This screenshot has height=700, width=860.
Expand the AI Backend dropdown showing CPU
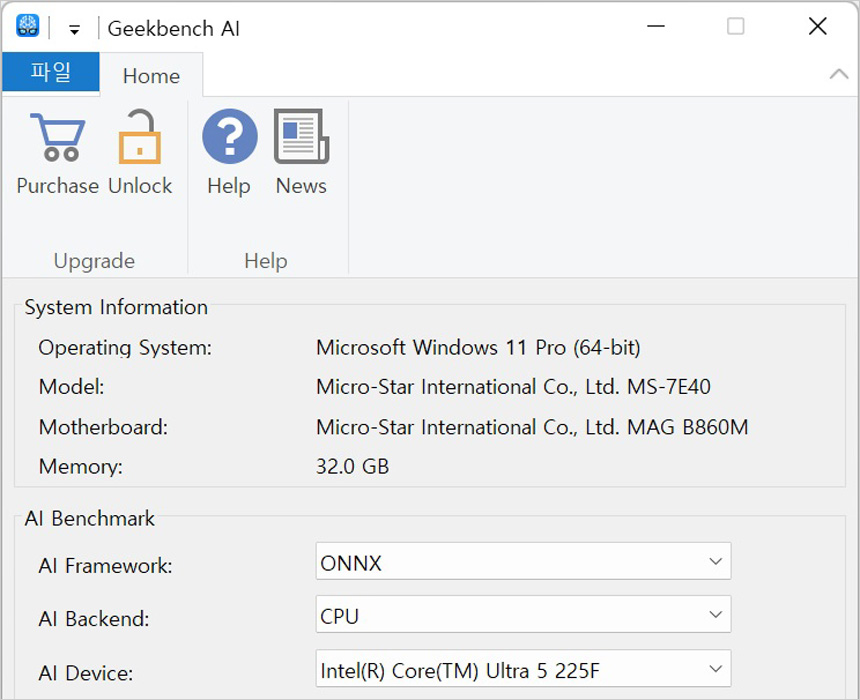tap(523, 615)
